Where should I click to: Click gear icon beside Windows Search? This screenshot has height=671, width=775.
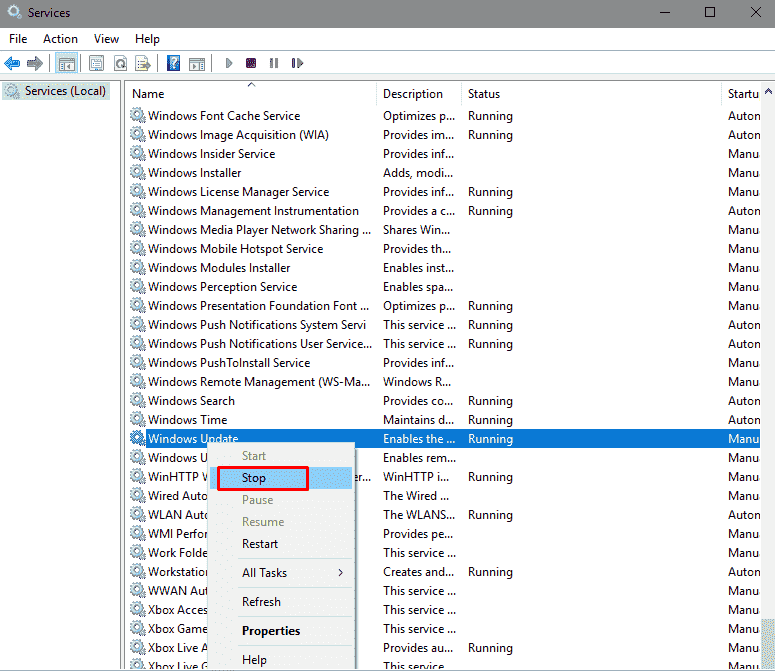pos(137,400)
